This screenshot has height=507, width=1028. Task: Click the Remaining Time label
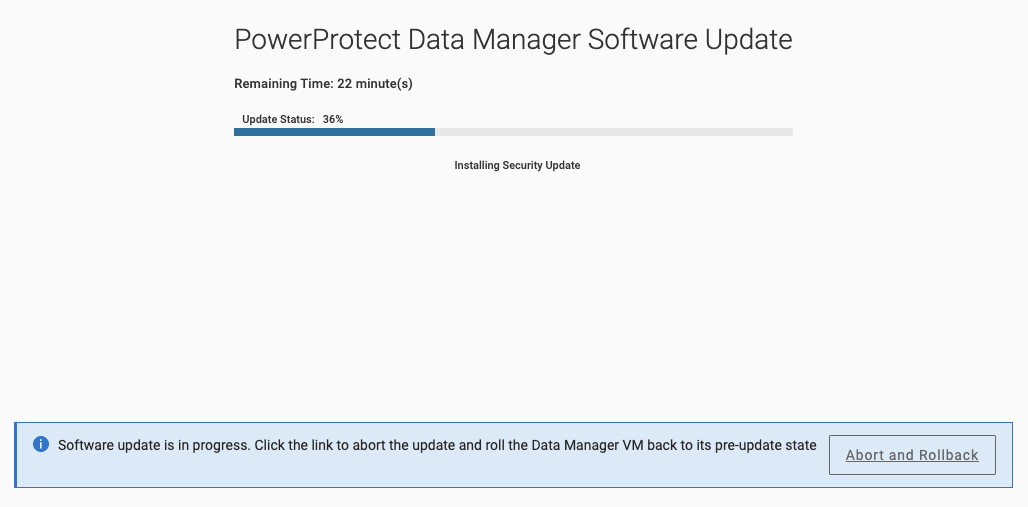pos(284,84)
